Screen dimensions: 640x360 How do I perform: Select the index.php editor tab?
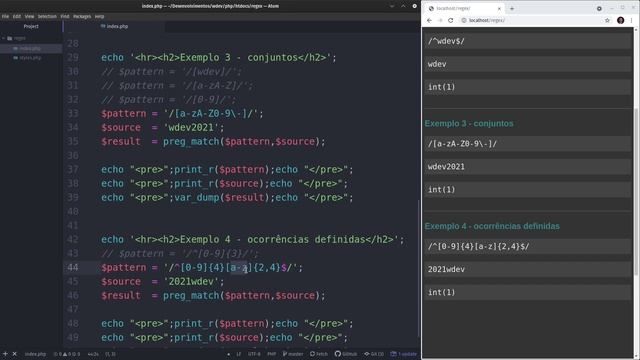point(114,26)
